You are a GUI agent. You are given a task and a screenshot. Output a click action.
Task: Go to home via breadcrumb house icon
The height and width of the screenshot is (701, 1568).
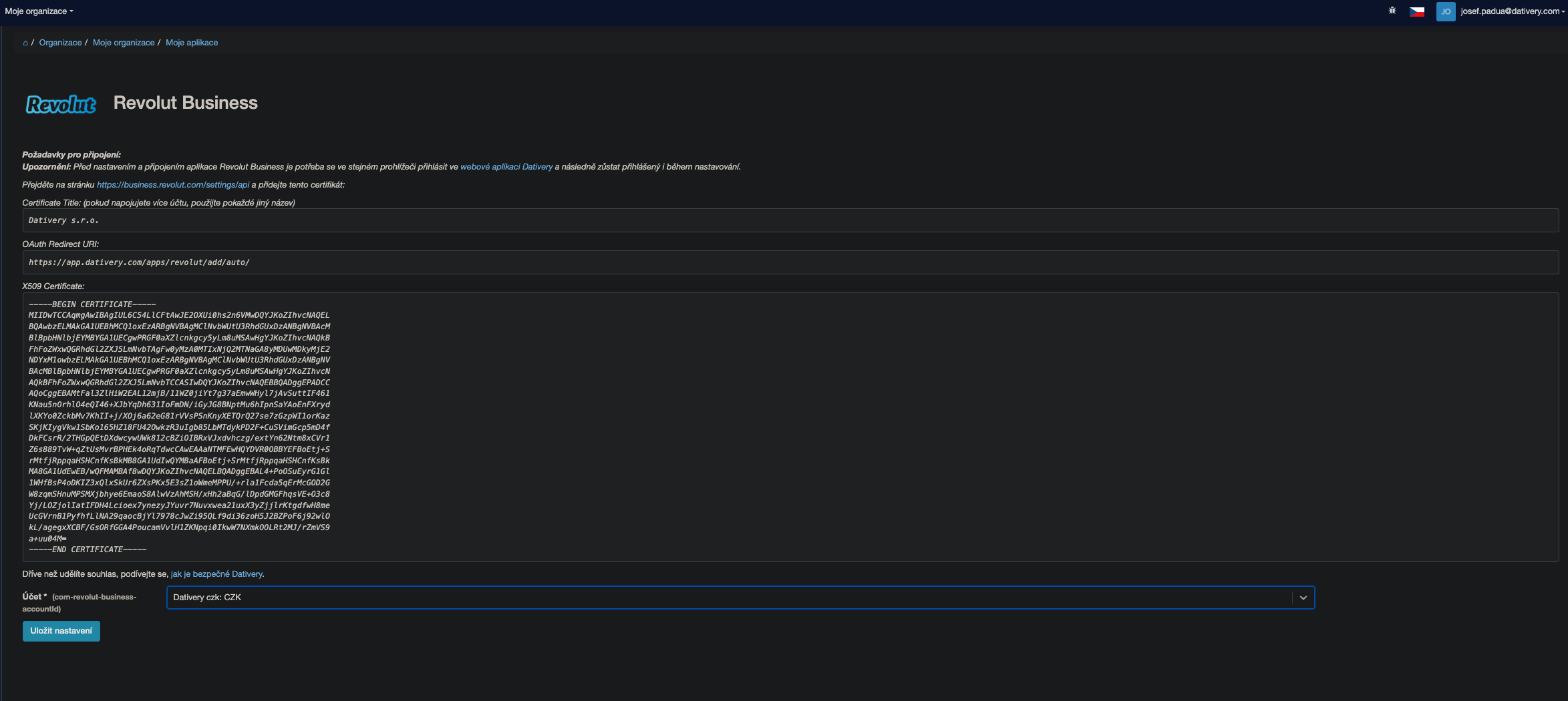[25, 43]
